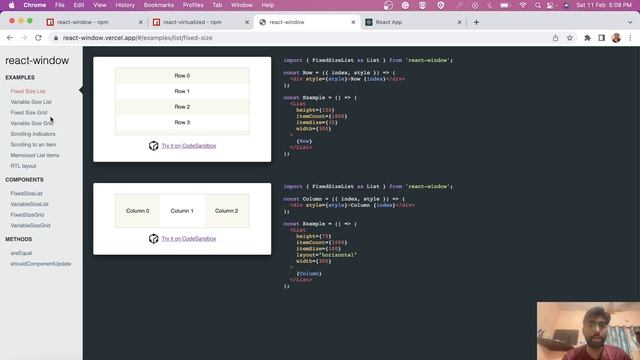The image size is (640, 360).
Task: Select Variable Size List example
Action: 31,102
